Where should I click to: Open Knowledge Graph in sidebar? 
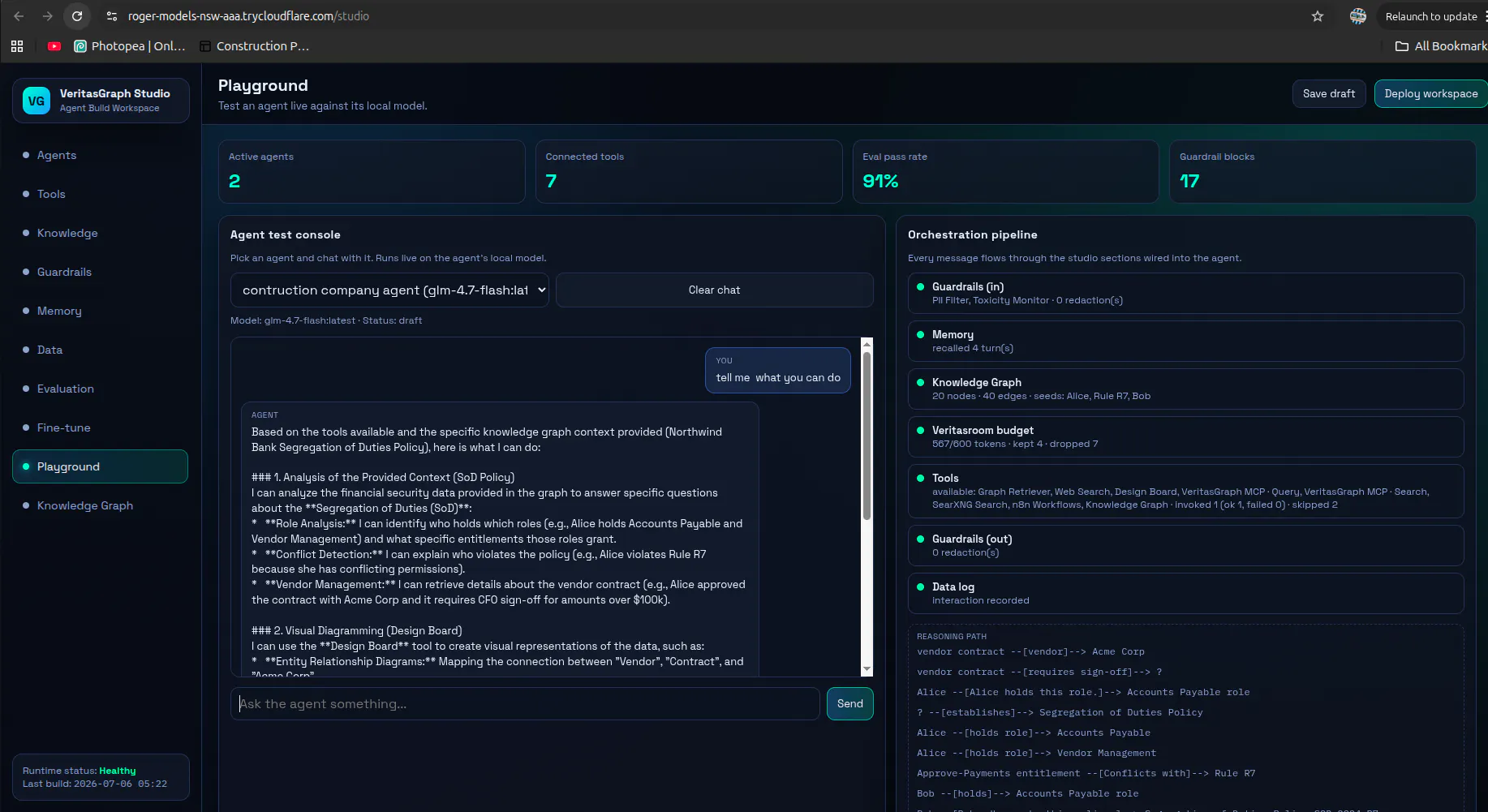(100, 505)
